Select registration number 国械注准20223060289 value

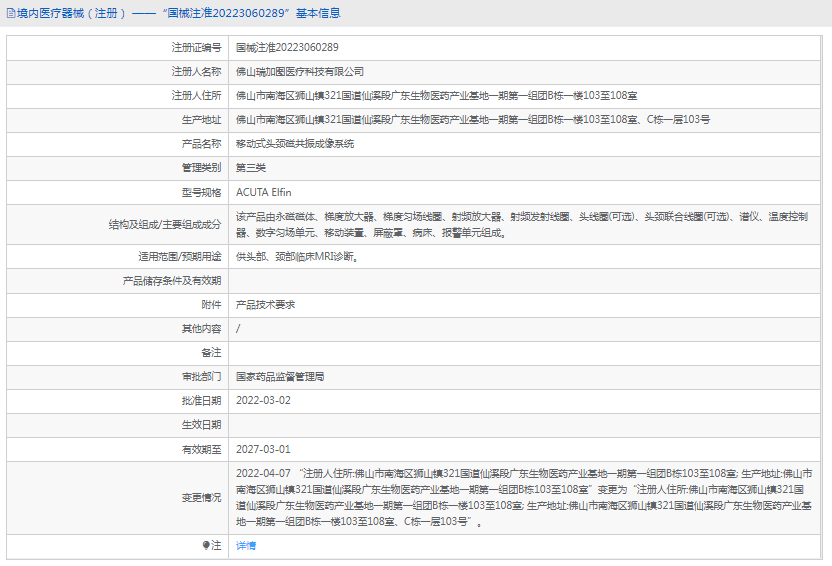(287, 47)
